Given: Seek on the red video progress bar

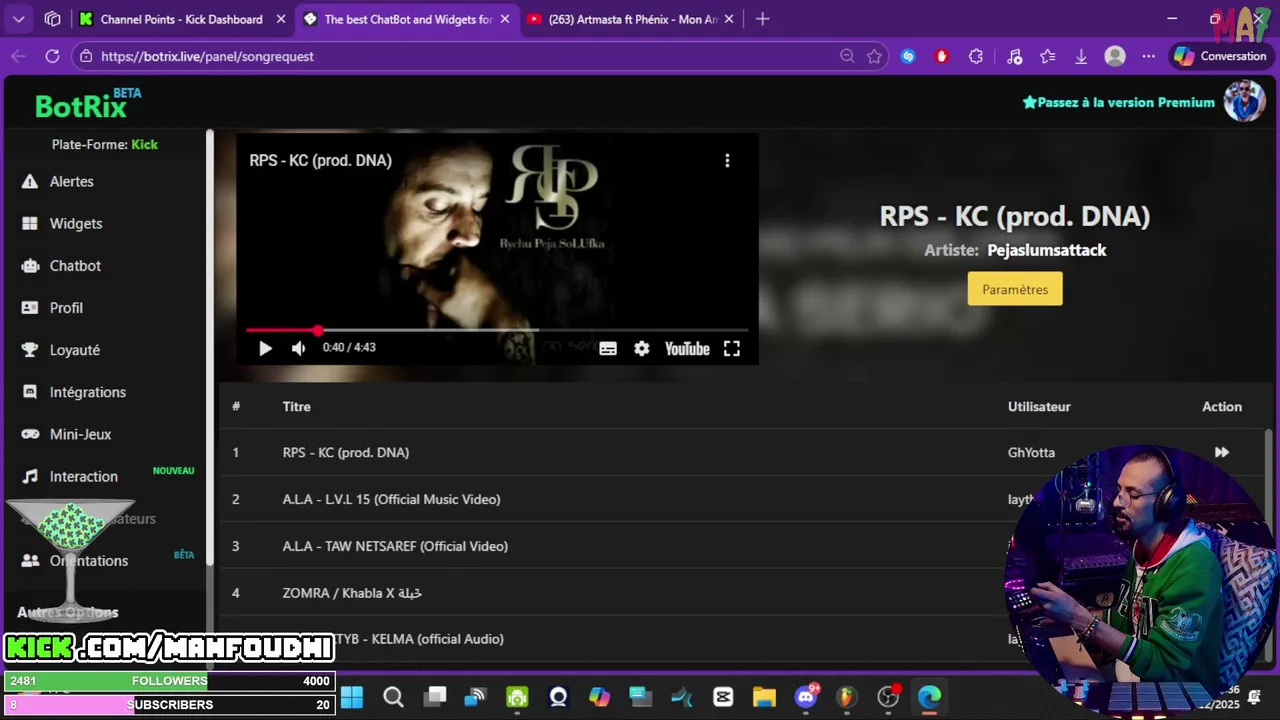Looking at the screenshot, I should (x=497, y=330).
